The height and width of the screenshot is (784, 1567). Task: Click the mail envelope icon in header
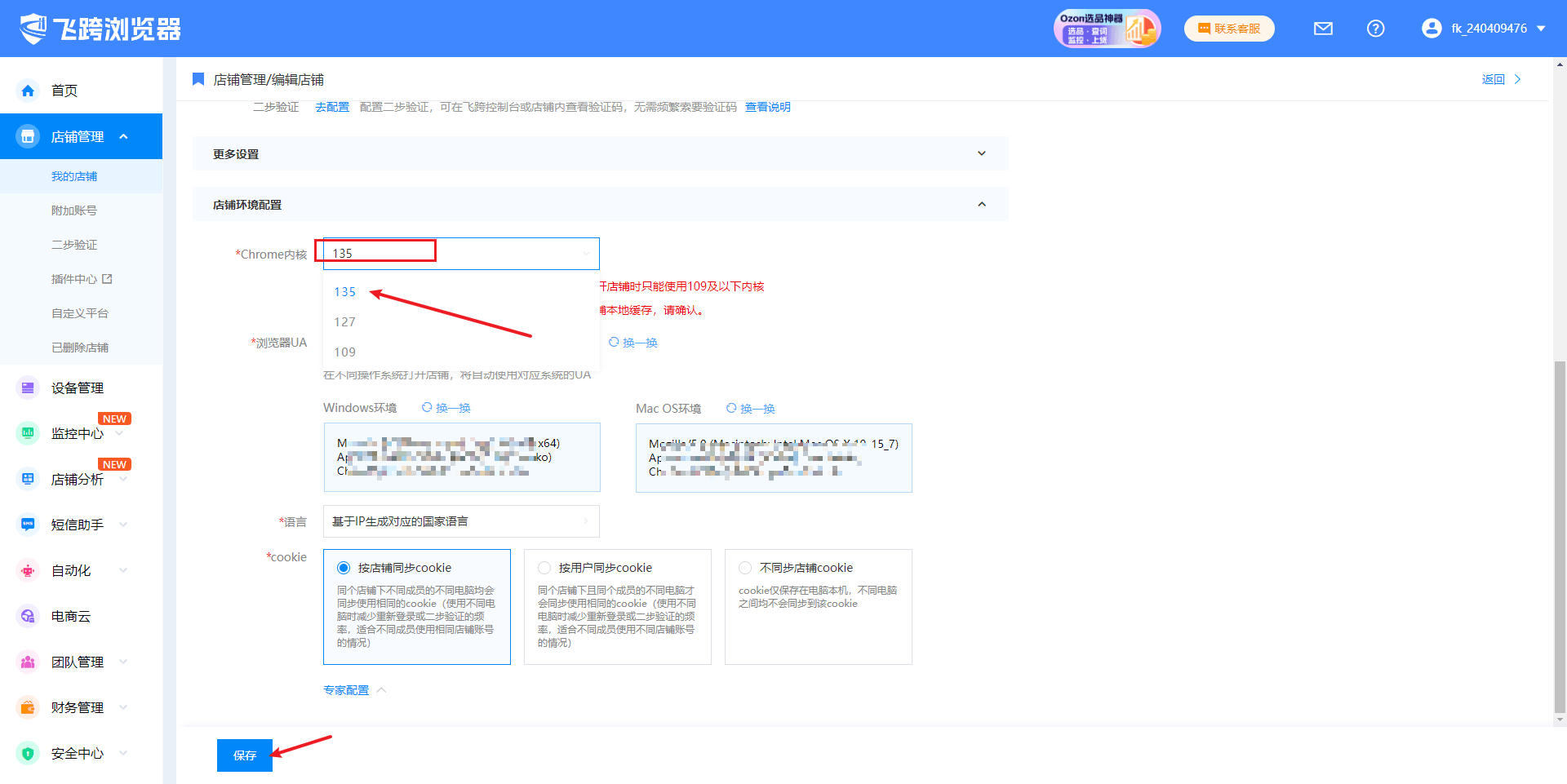click(1323, 29)
